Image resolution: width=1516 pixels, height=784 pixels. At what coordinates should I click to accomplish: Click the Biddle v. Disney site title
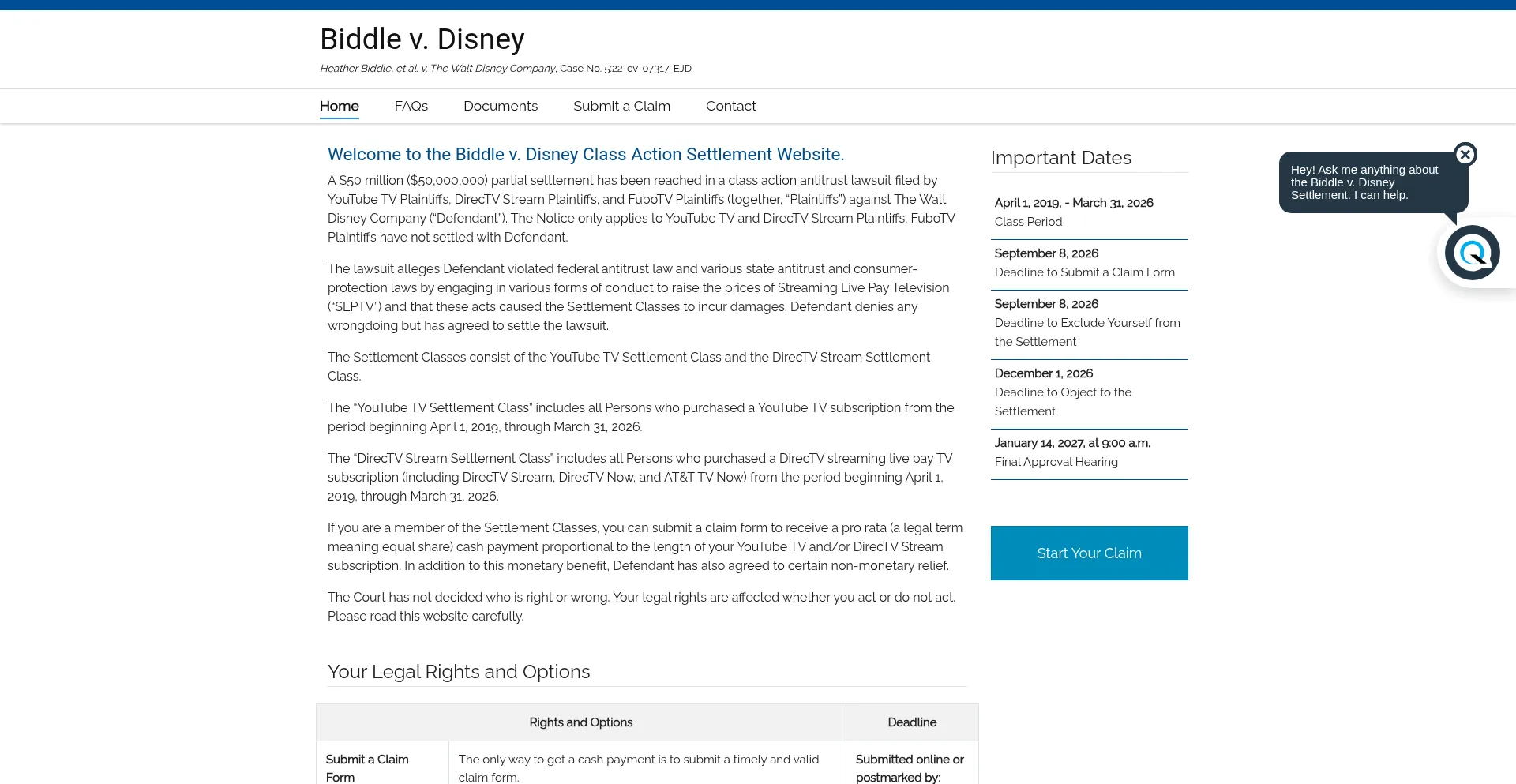point(422,39)
